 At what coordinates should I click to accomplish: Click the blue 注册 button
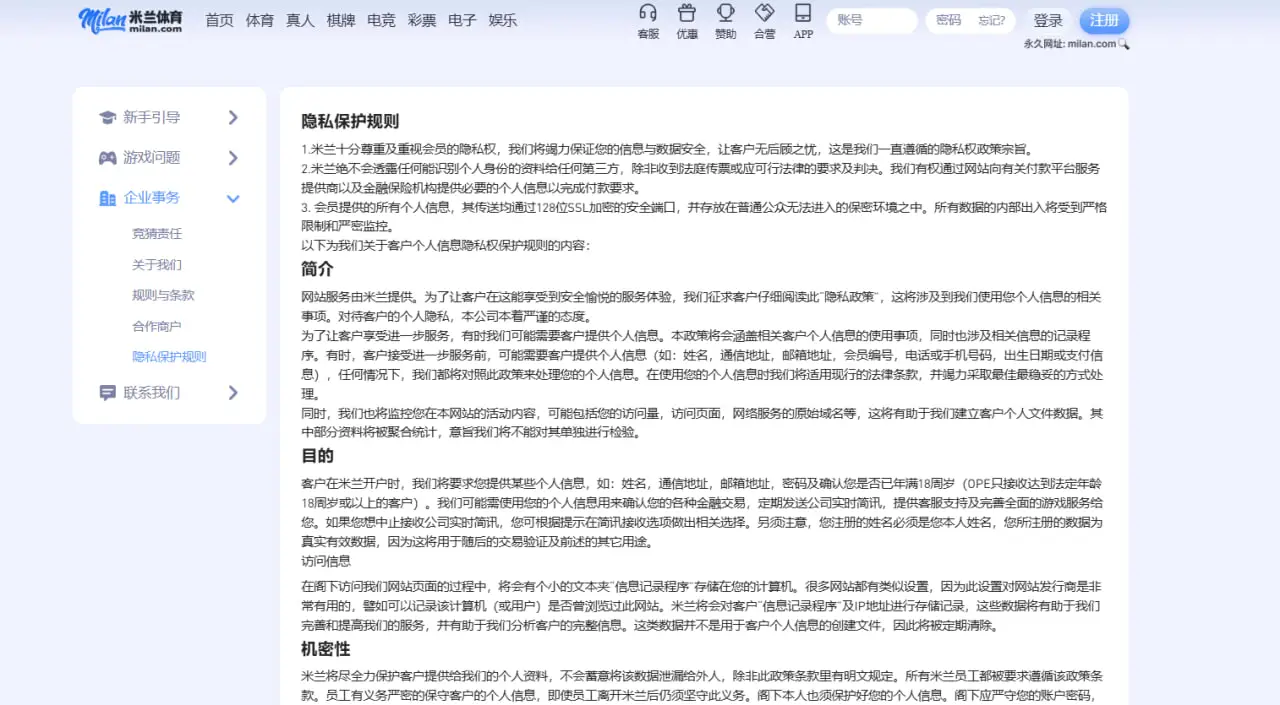pos(1104,20)
